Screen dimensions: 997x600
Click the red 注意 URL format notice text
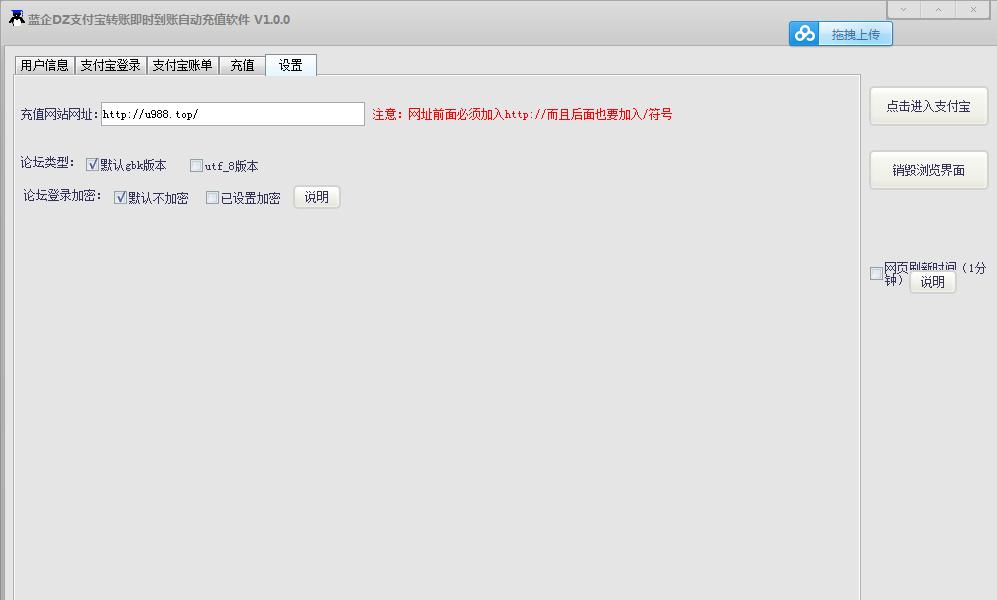coord(522,114)
